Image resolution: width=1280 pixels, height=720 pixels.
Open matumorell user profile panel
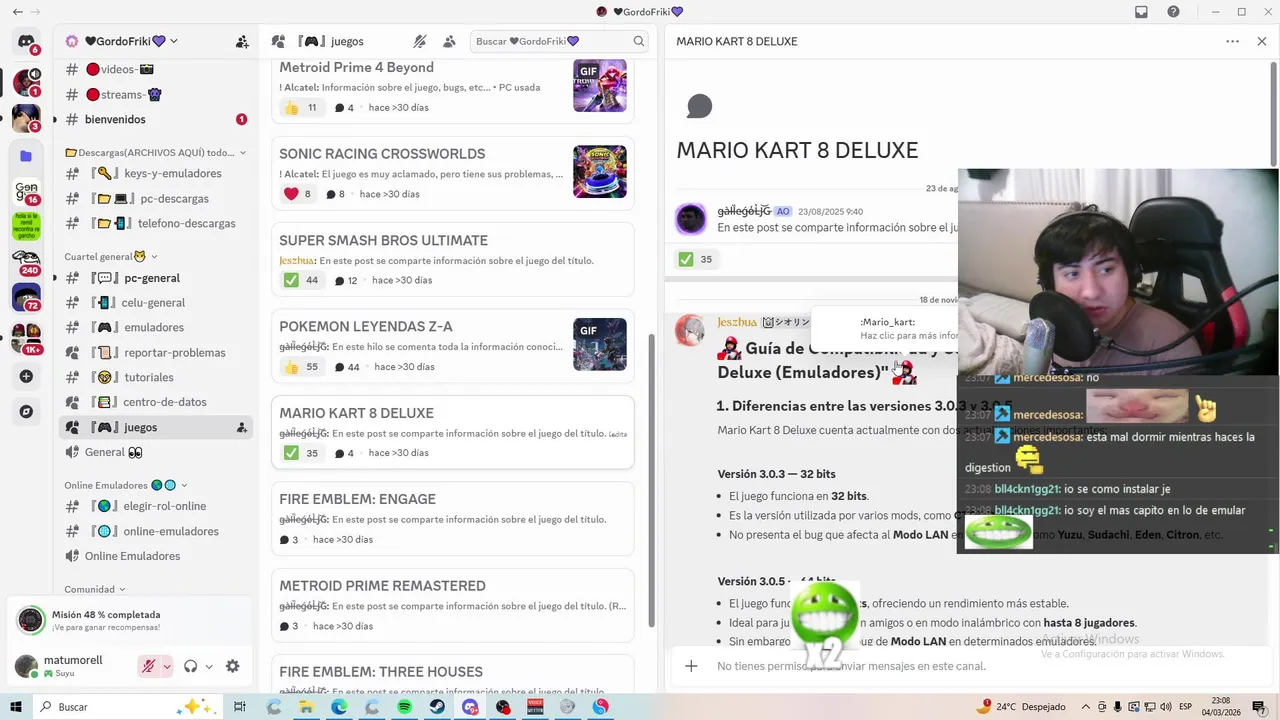[x=72, y=666]
